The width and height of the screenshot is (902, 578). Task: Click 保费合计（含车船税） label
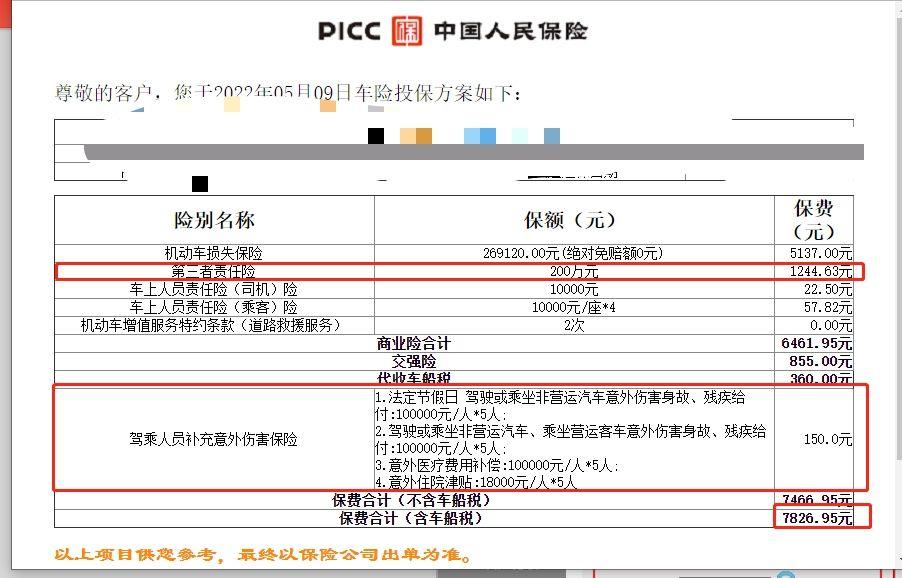pyautogui.click(x=411, y=518)
